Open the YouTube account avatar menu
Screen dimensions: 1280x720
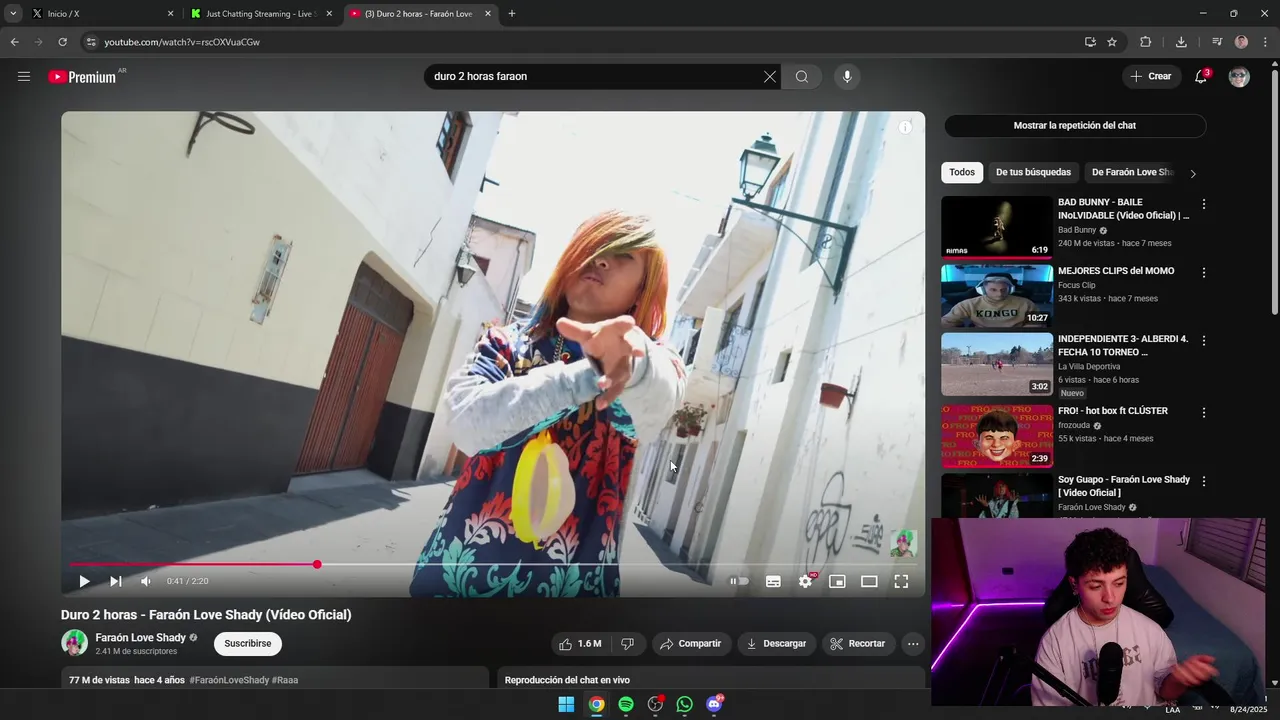[x=1239, y=77]
